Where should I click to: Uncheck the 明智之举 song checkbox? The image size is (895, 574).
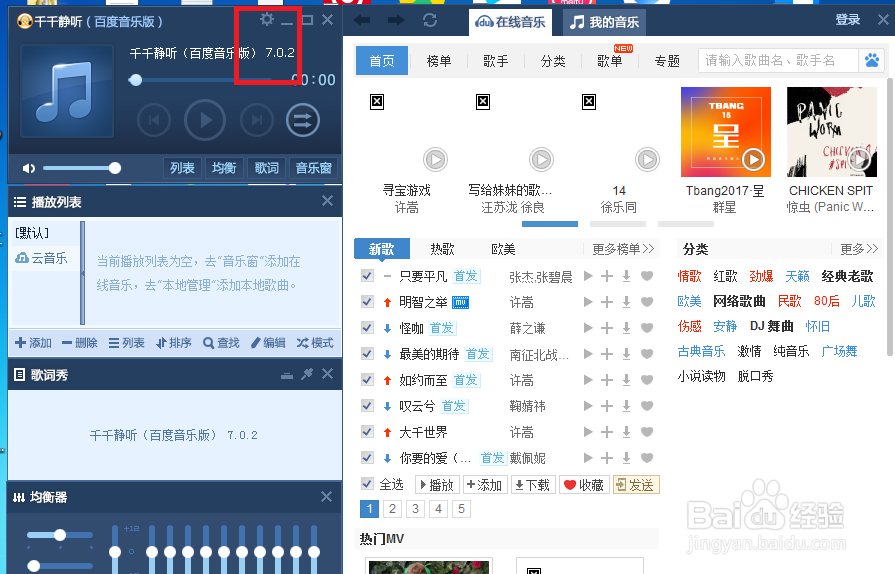(x=367, y=301)
